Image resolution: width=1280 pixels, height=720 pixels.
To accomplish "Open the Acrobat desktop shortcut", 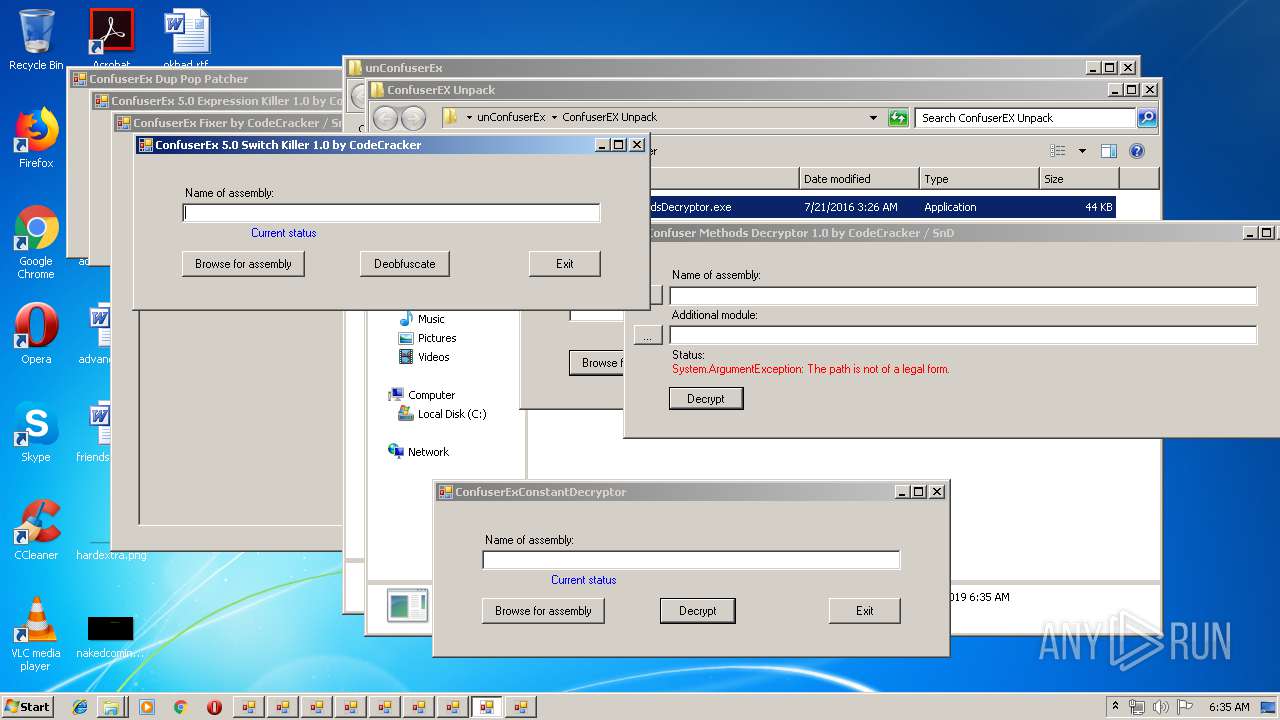I will (x=111, y=38).
